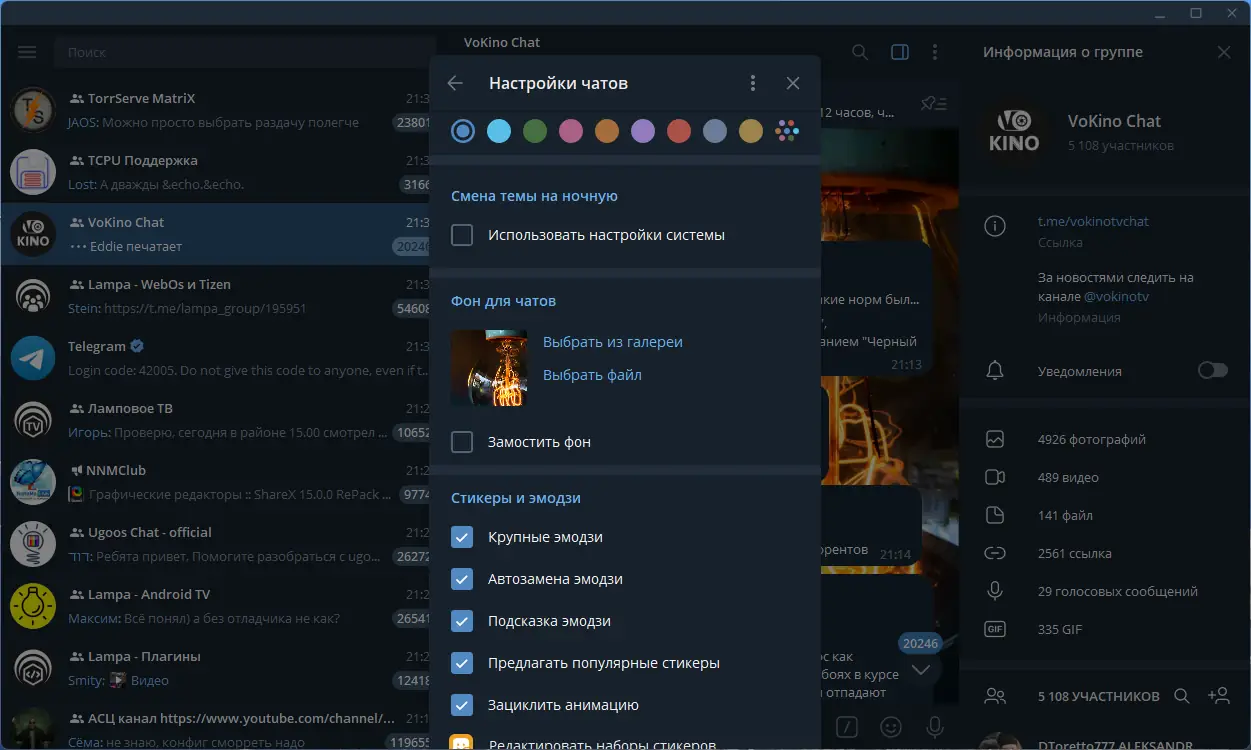Open bot commands slash icon
Image resolution: width=1251 pixels, height=750 pixels.
coord(846,727)
